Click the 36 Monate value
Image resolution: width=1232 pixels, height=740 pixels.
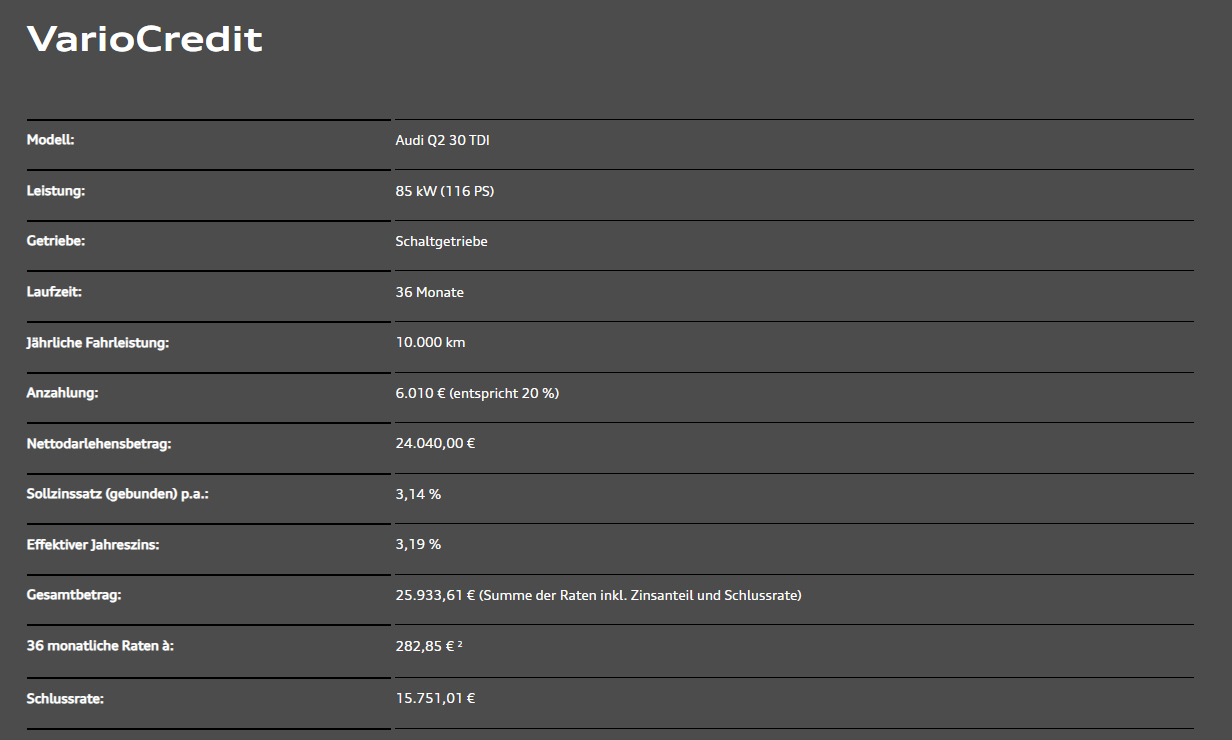[x=430, y=292]
